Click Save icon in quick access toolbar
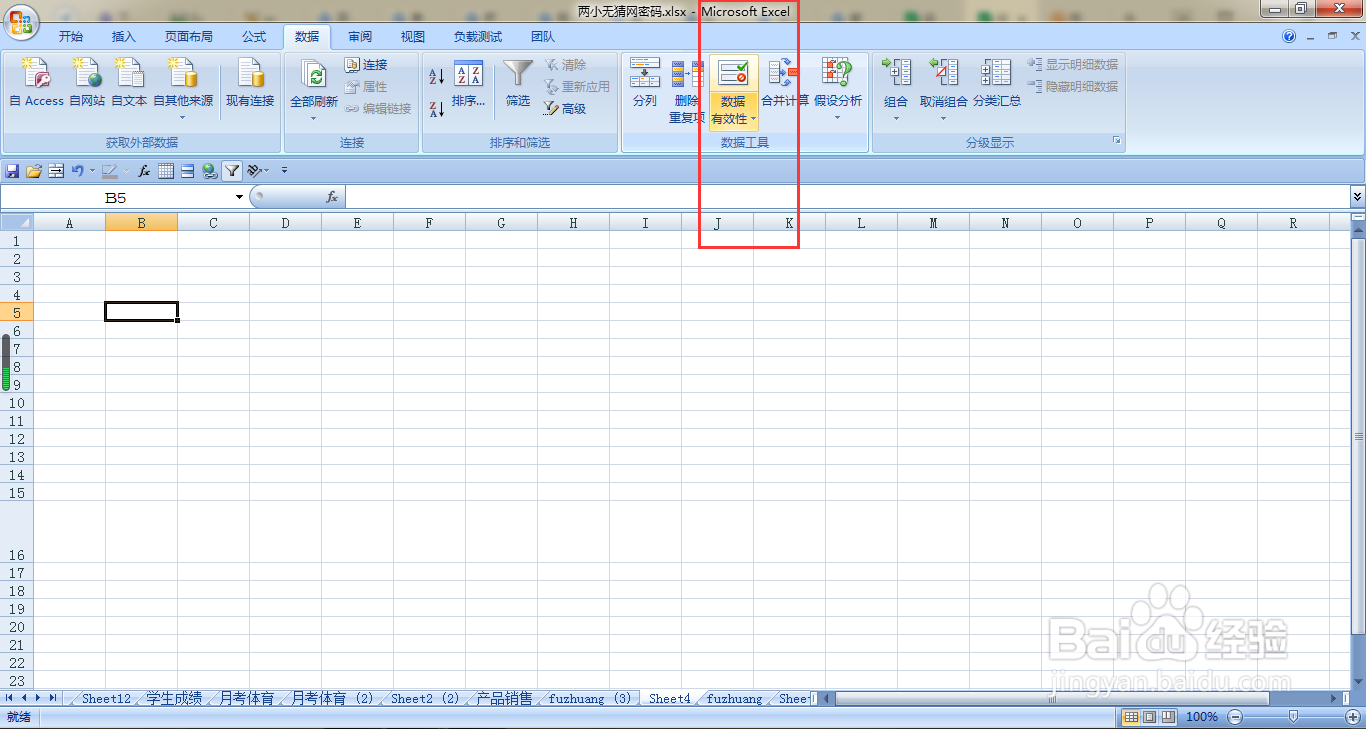This screenshot has height=729, width=1366. click(x=13, y=171)
